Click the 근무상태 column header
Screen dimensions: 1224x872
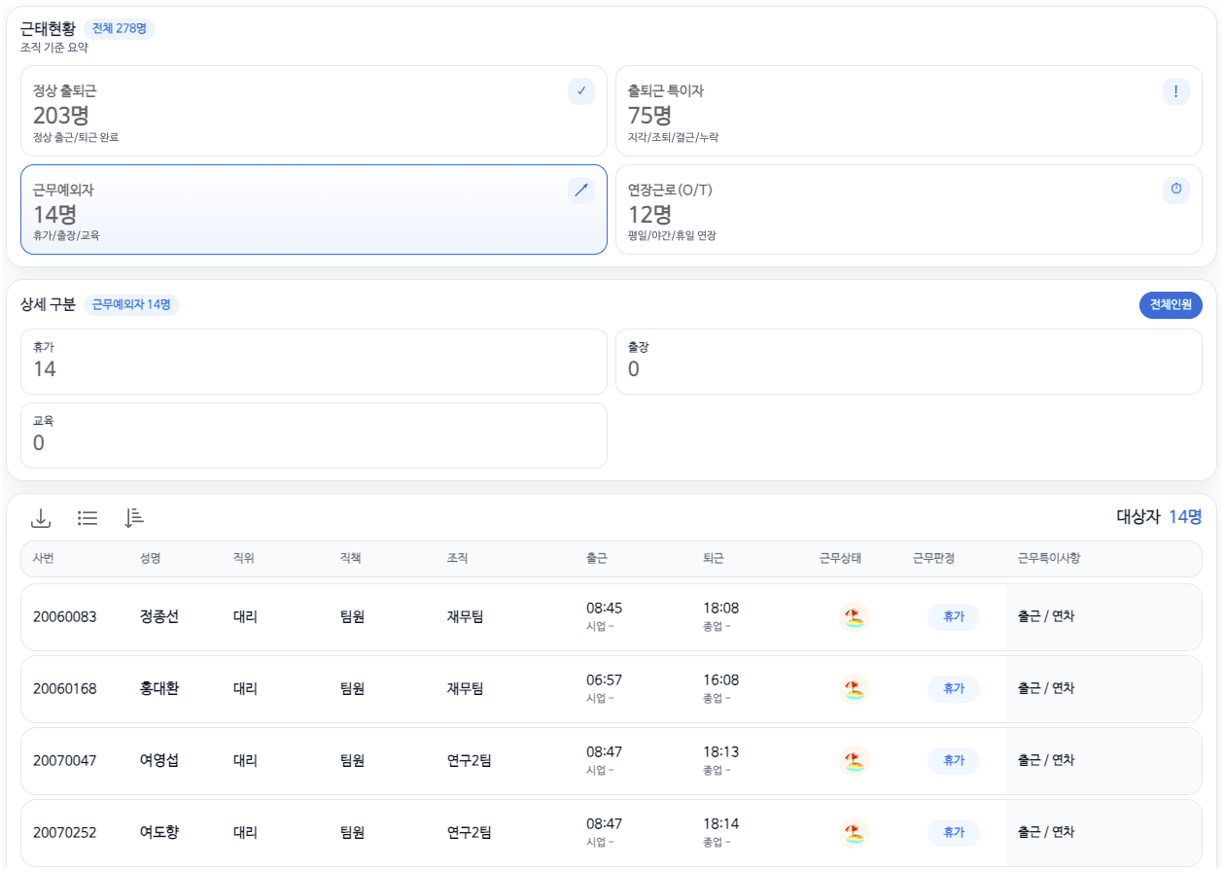[840, 559]
